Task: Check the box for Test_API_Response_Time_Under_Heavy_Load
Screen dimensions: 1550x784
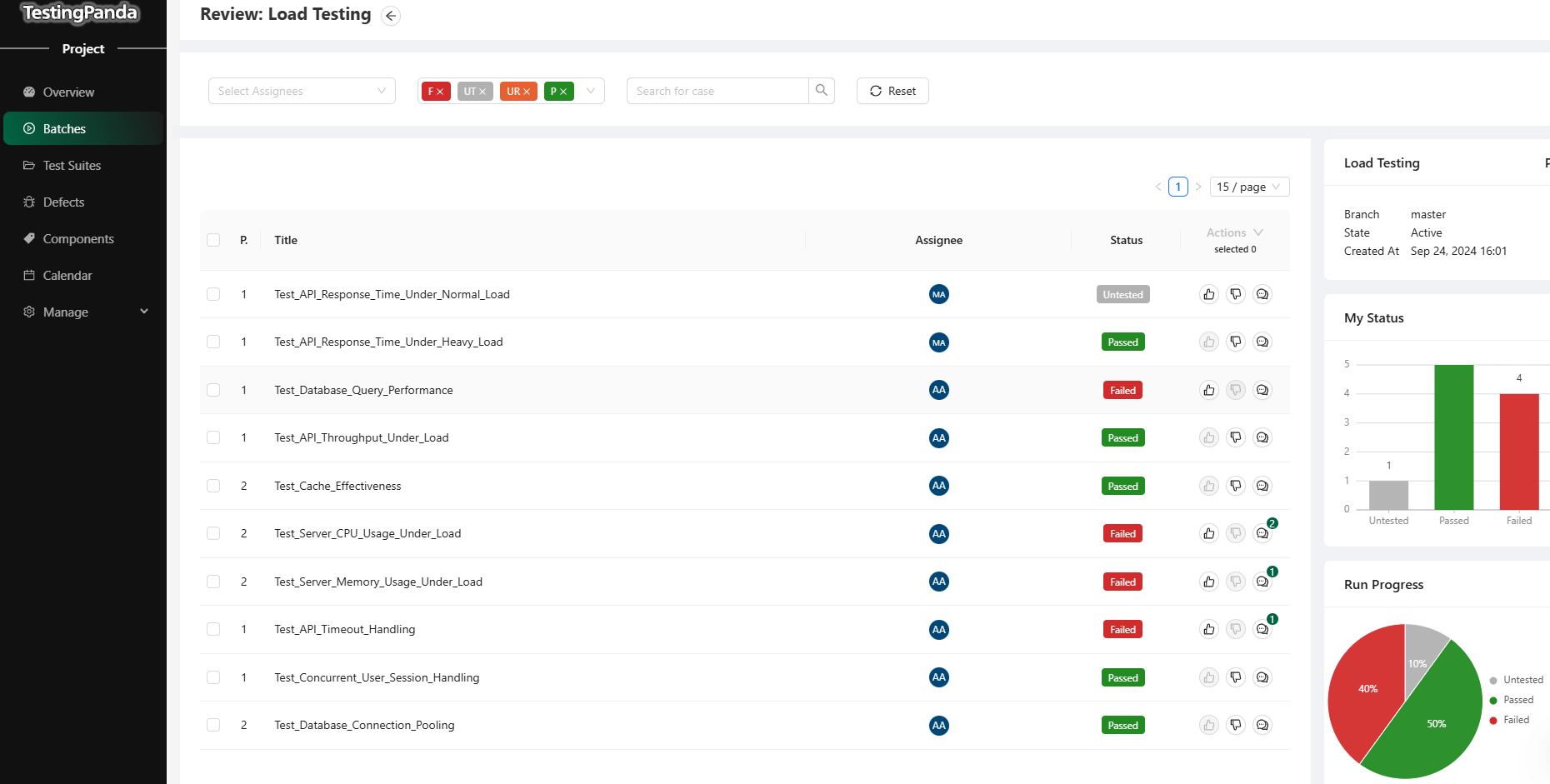Action: click(213, 342)
